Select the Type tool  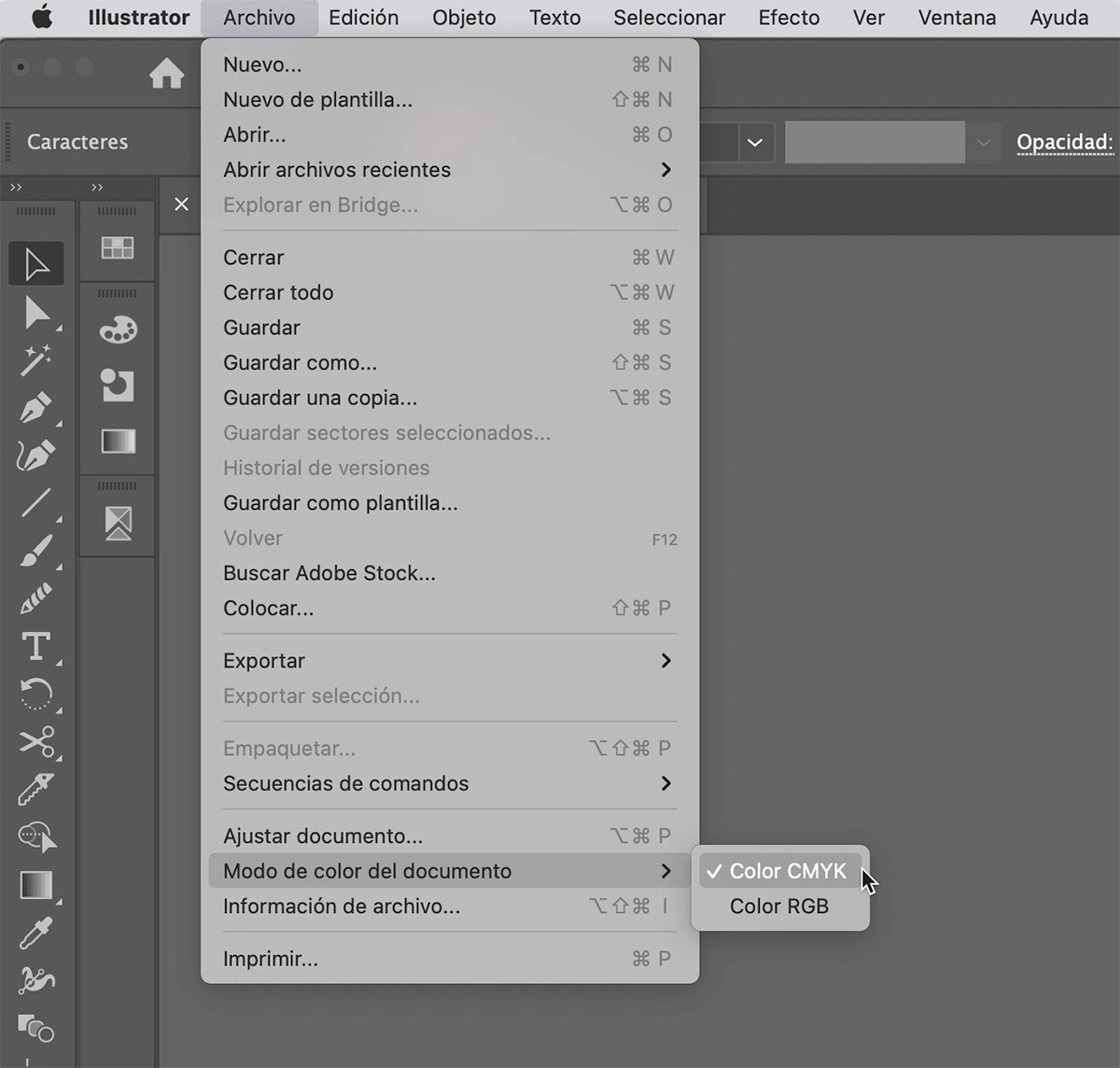point(36,646)
